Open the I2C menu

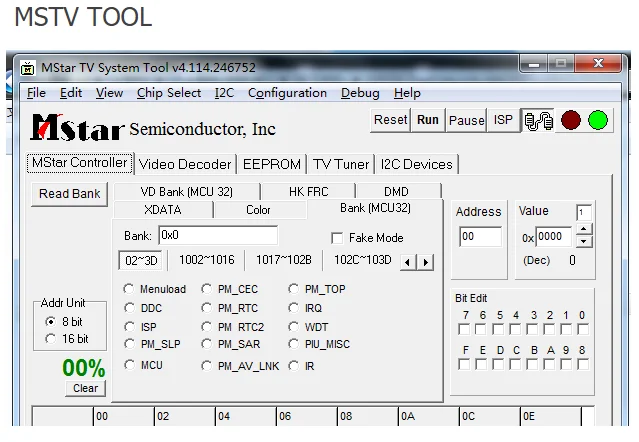pyautogui.click(x=225, y=93)
